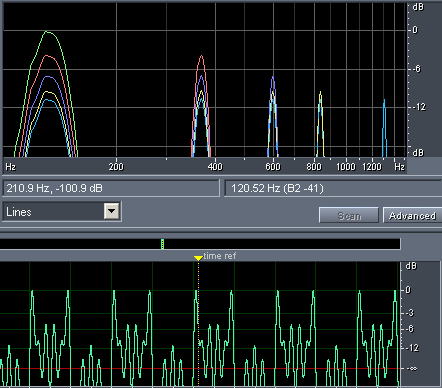Click the -12 dB label on spectrum scale
This screenshot has width=442, height=388.
[418, 107]
